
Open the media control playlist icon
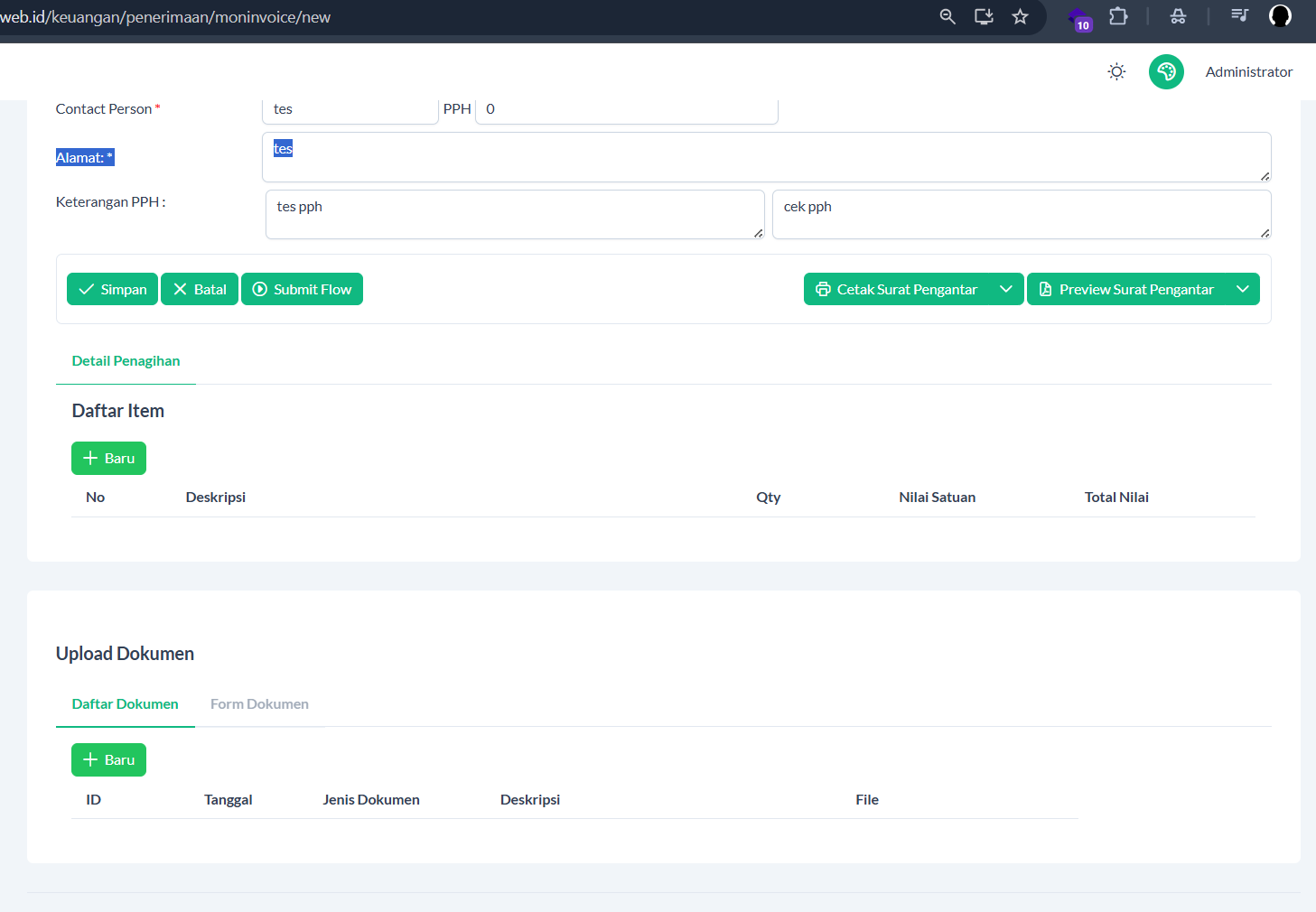click(x=1239, y=15)
